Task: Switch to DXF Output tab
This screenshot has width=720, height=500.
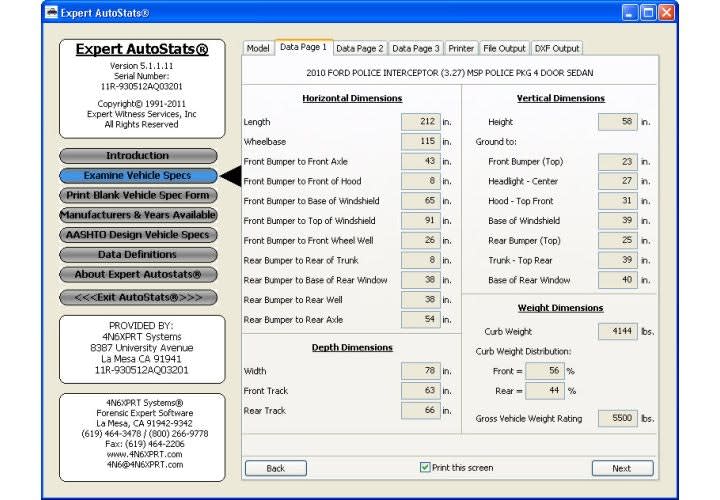Action: point(555,48)
